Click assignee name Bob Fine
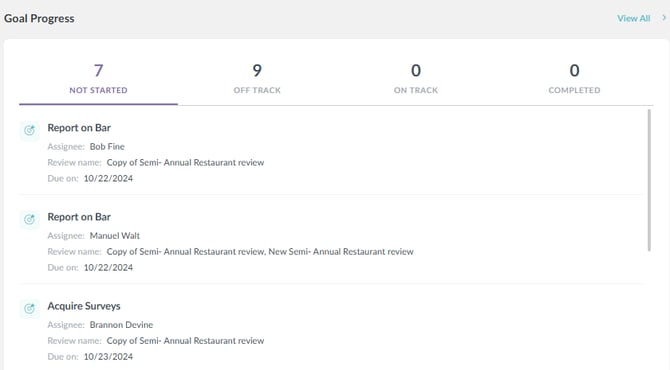Image resolution: width=670 pixels, height=370 pixels. click(107, 147)
